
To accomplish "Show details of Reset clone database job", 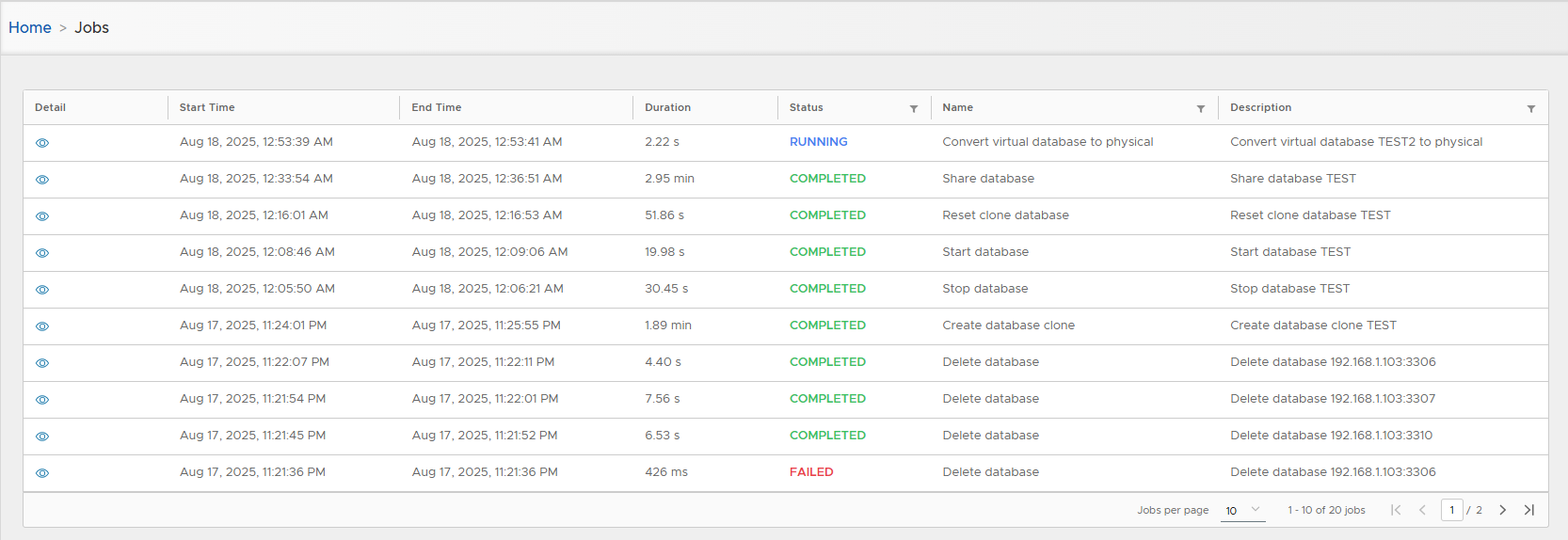I will [x=42, y=216].
